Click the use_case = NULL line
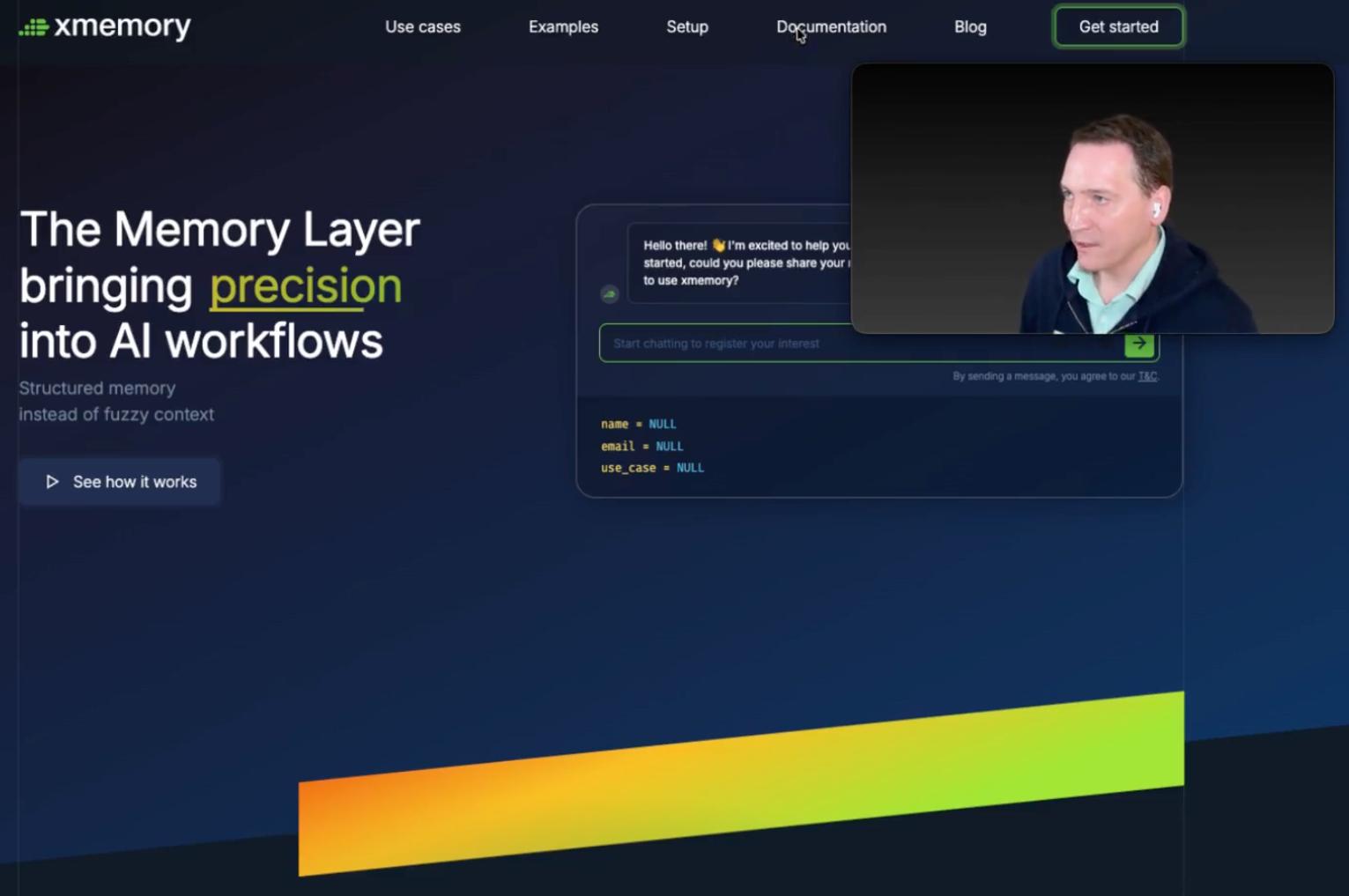The image size is (1349, 896). point(653,468)
